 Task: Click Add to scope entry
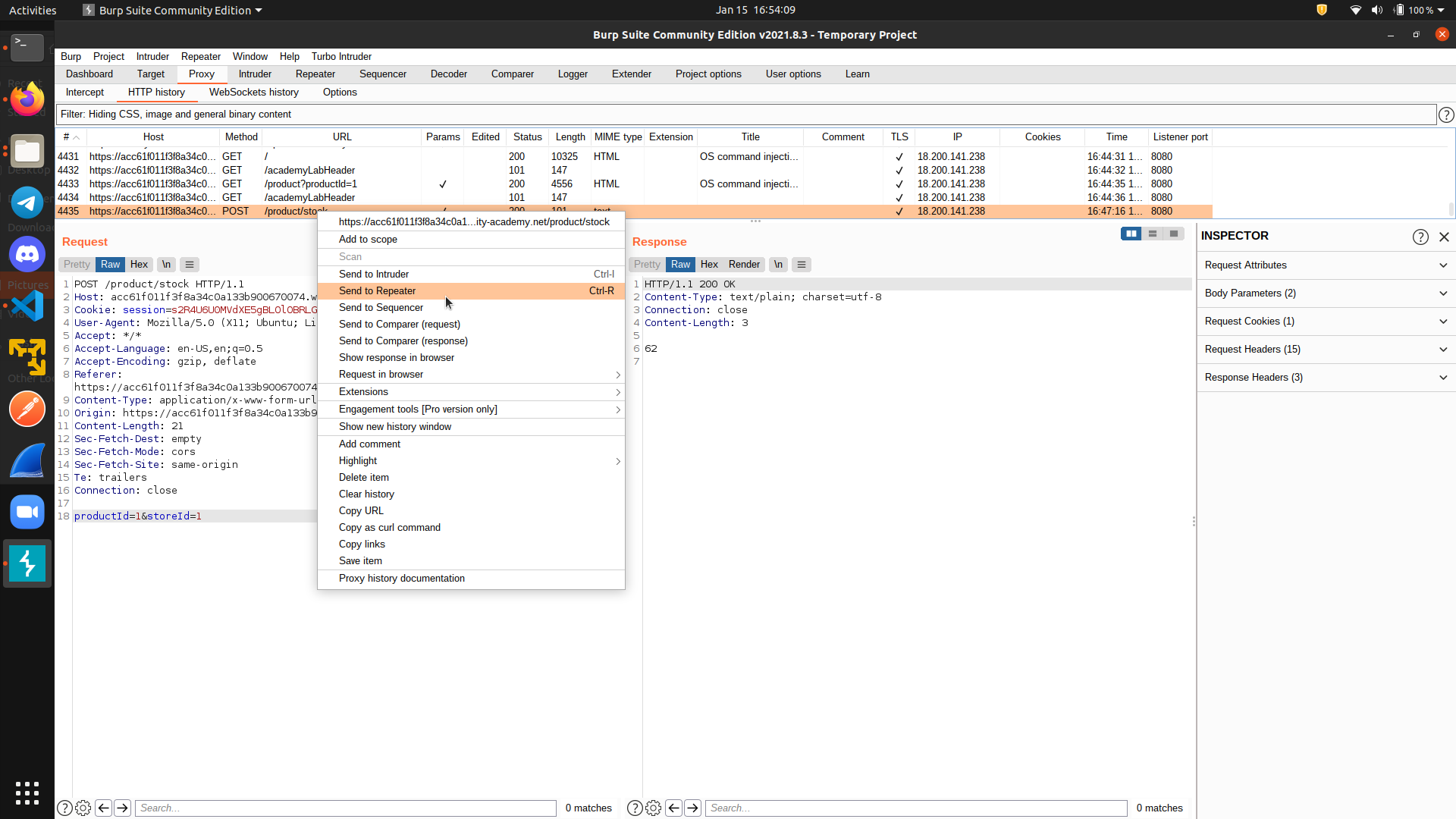click(x=471, y=240)
